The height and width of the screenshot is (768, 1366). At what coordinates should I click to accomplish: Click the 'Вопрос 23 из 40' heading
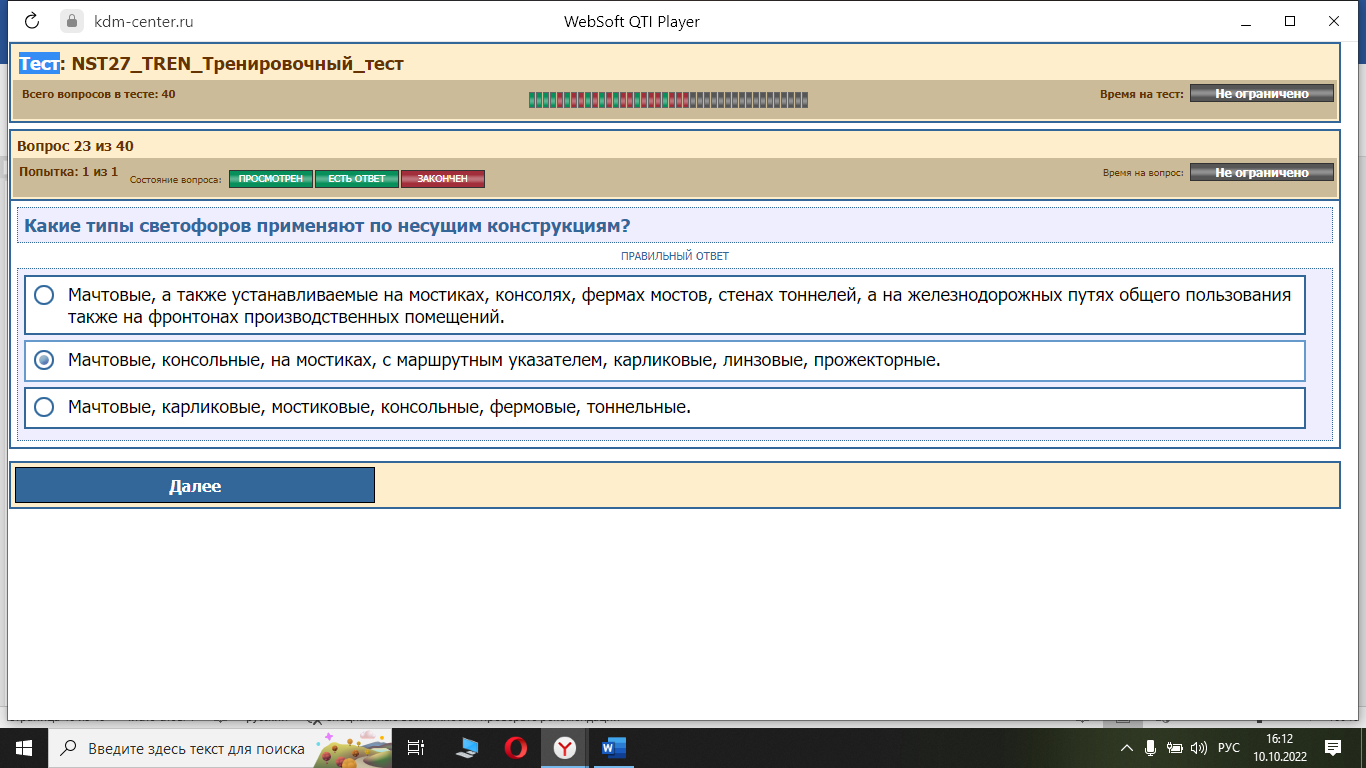pos(75,146)
